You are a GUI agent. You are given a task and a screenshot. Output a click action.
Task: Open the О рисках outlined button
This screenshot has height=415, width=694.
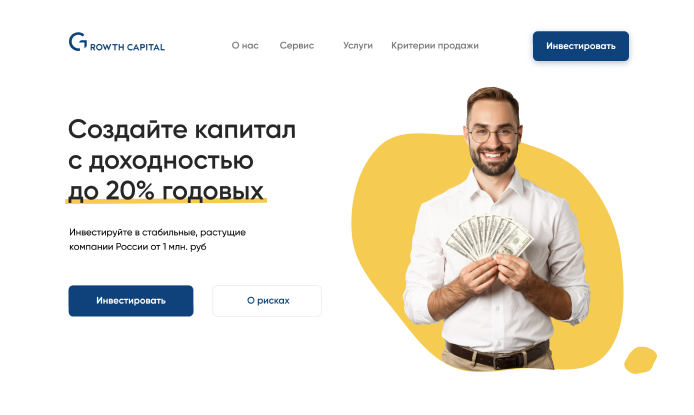click(x=267, y=301)
